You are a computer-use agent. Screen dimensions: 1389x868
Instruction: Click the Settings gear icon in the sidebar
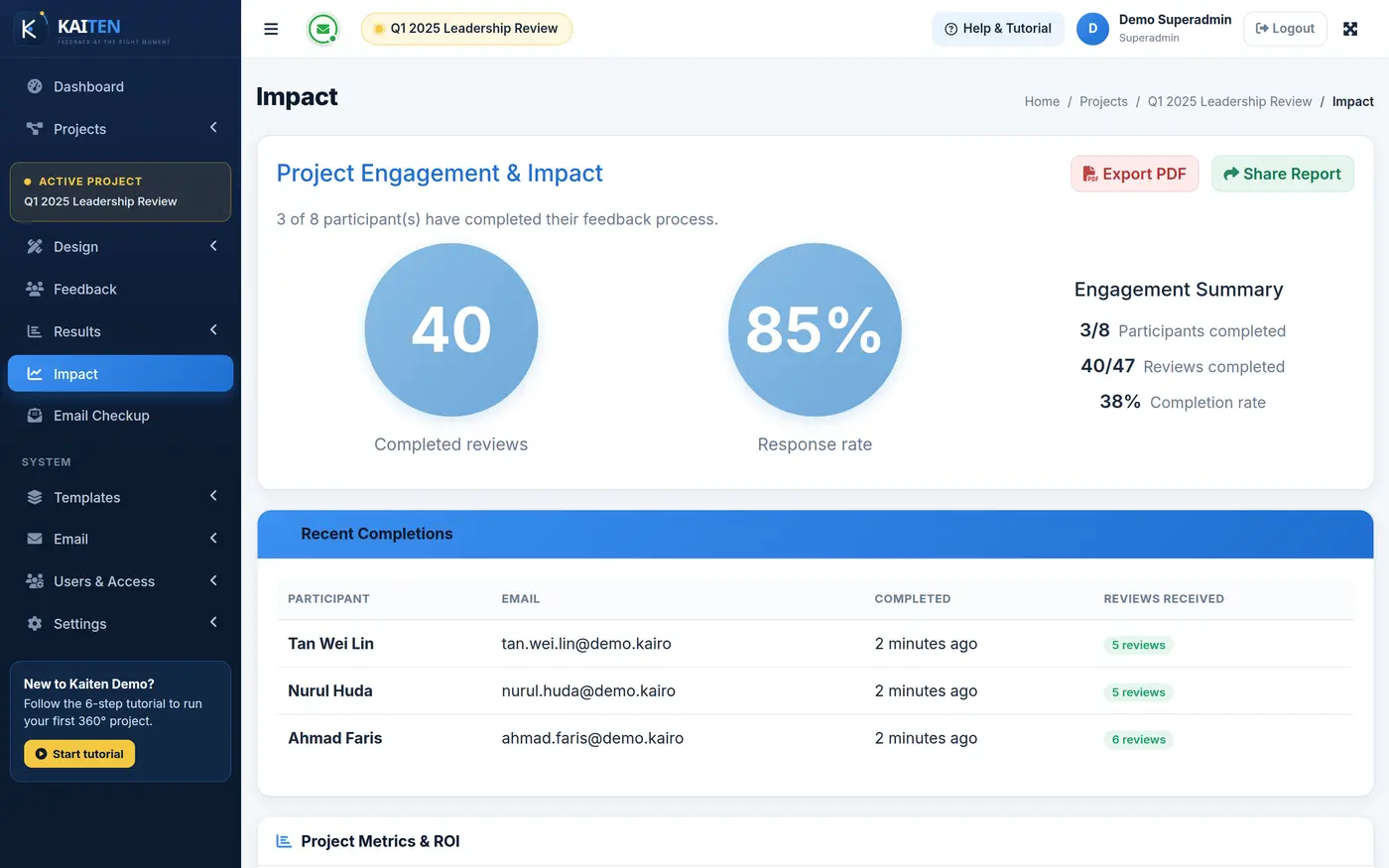(35, 624)
